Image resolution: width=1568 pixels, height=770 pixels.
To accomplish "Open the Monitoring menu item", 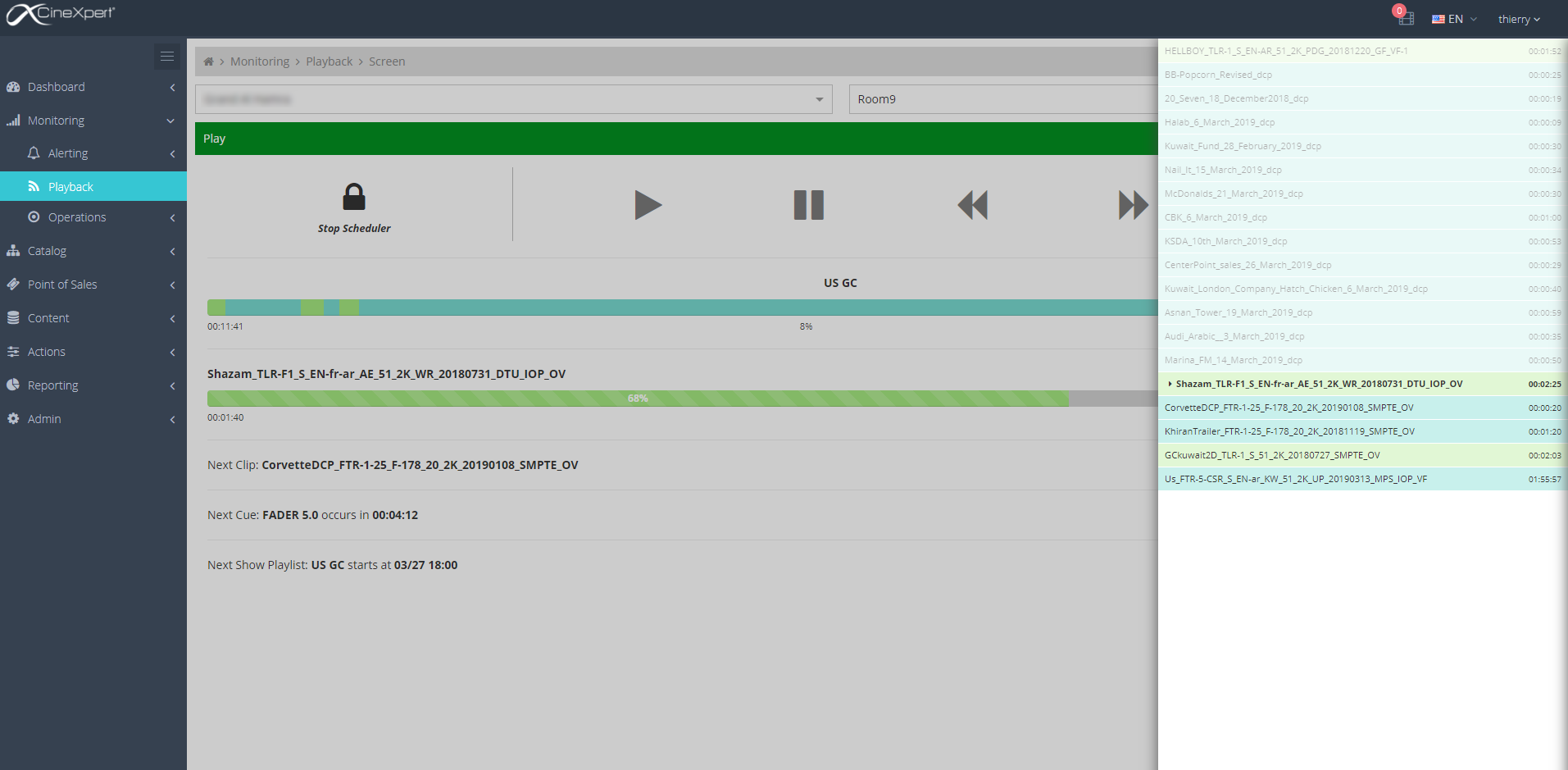I will [x=93, y=121].
